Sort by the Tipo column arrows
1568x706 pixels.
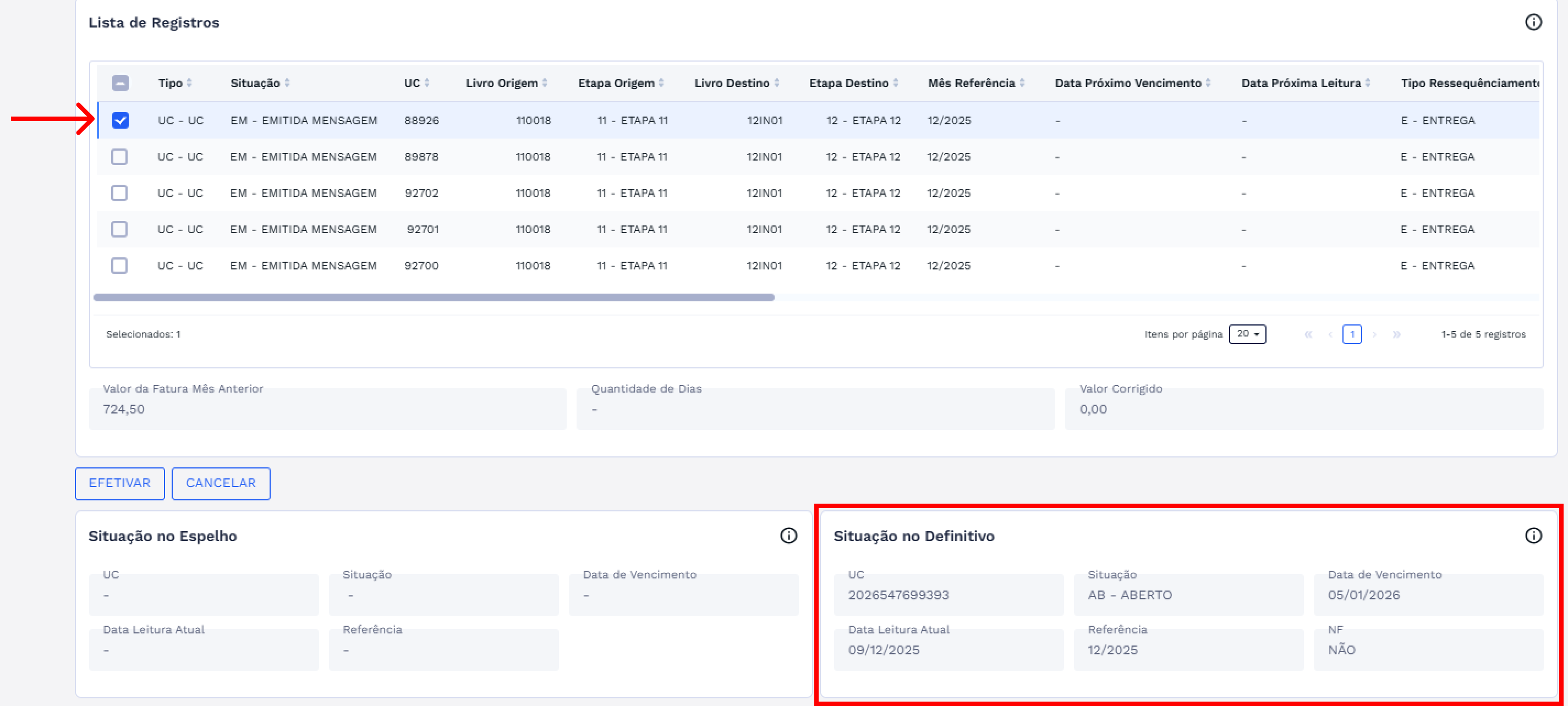(x=189, y=82)
